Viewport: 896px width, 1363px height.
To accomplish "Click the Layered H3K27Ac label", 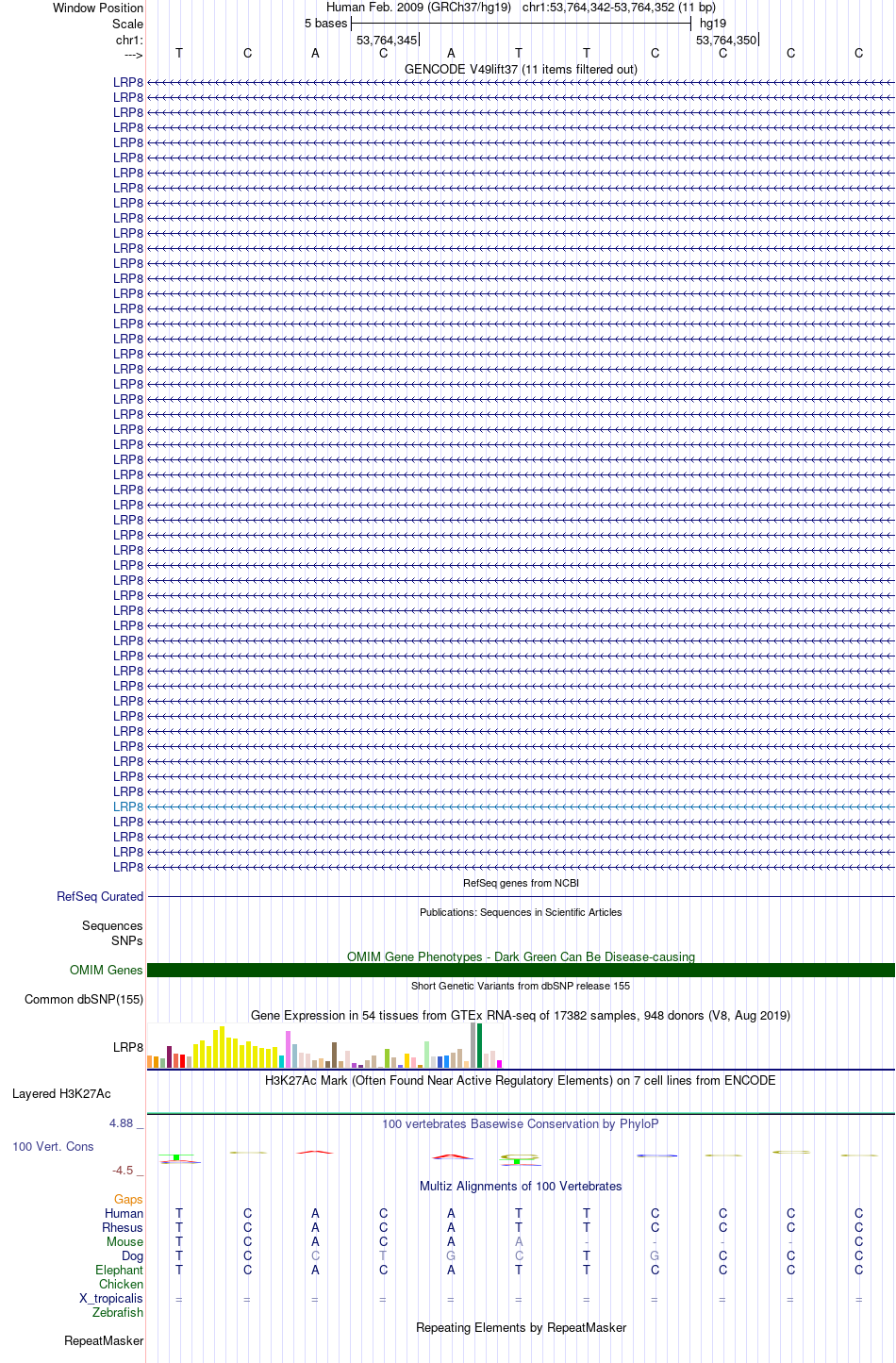I will click(61, 1094).
